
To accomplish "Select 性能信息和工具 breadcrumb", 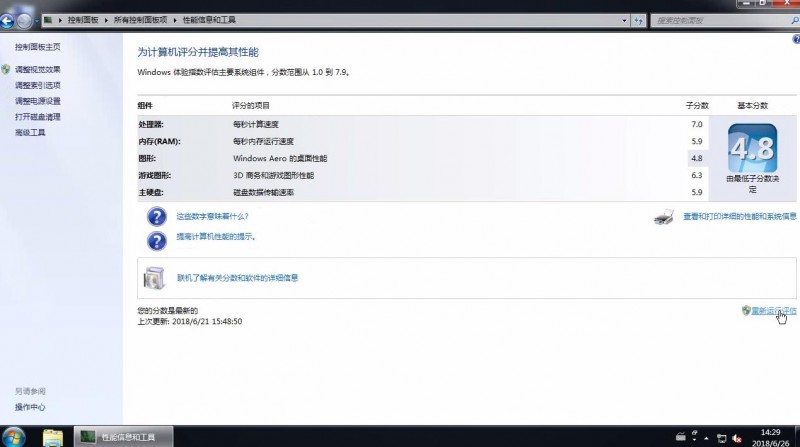I will (209, 20).
